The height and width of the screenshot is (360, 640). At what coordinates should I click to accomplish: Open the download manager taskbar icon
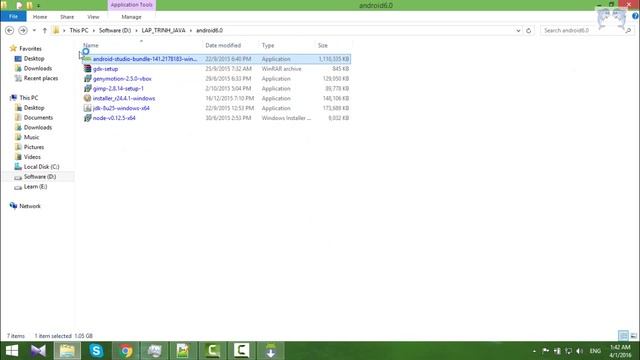(271, 351)
